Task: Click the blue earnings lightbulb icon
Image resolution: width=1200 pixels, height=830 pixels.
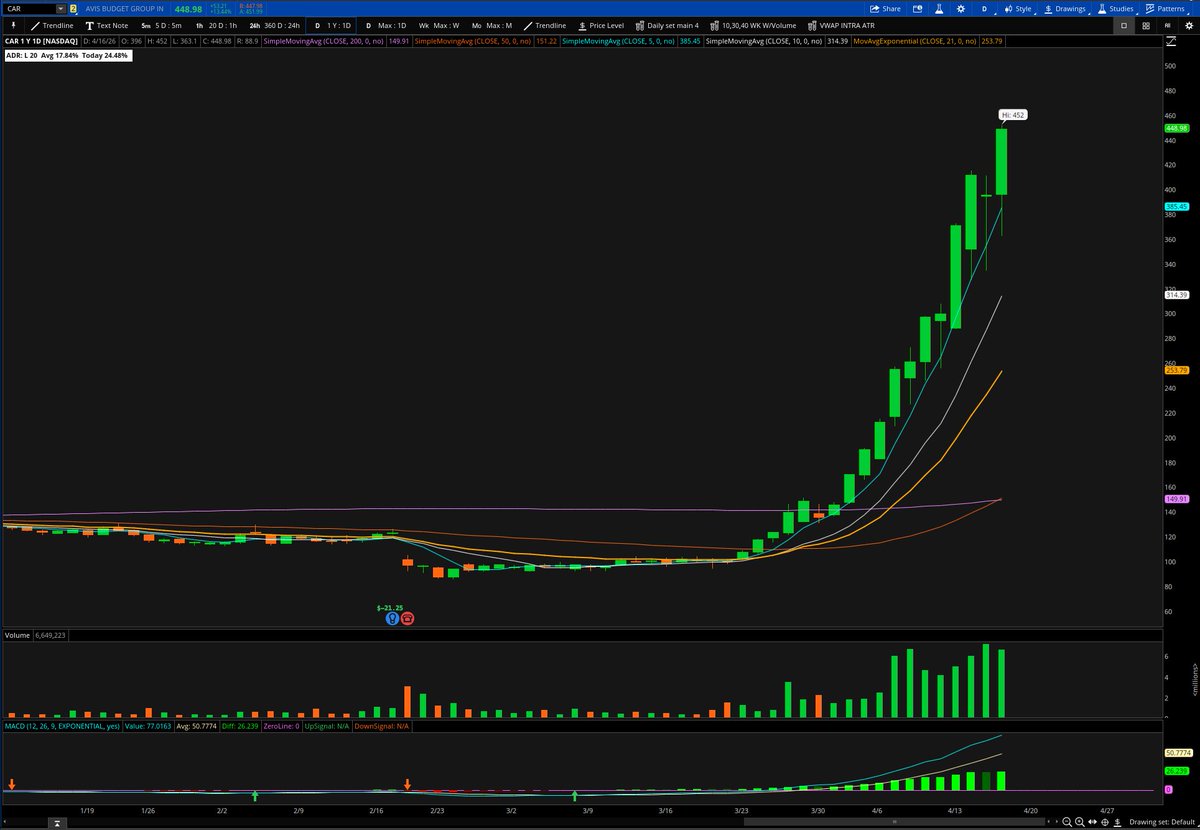Action: pos(392,619)
